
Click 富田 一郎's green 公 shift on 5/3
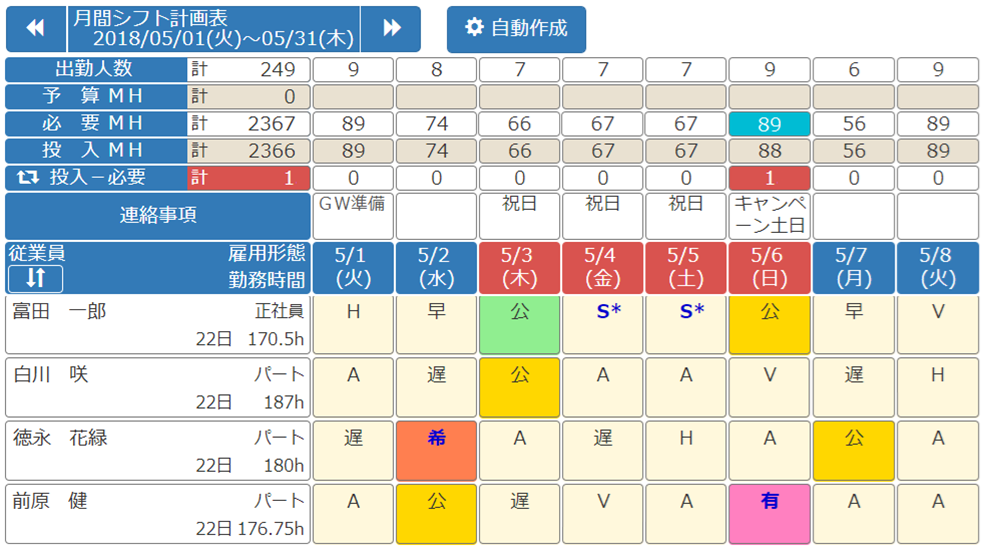[x=520, y=325]
